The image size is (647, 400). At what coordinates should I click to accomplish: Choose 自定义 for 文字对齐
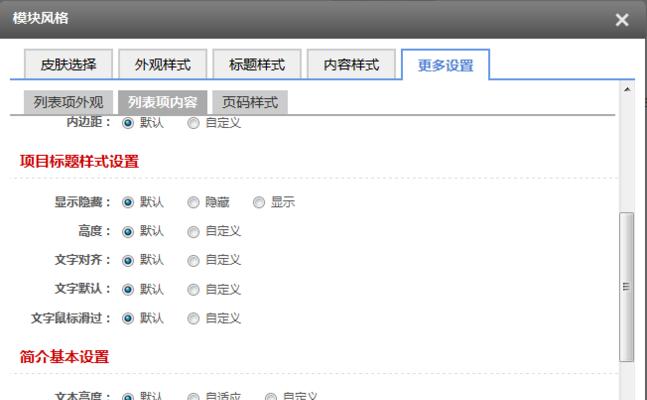[x=193, y=260]
